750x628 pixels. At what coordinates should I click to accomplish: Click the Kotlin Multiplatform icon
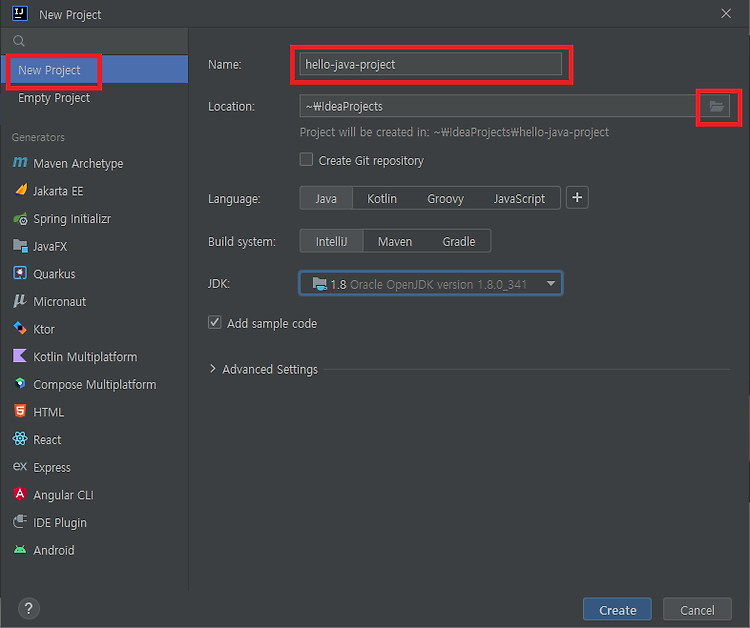[20, 356]
